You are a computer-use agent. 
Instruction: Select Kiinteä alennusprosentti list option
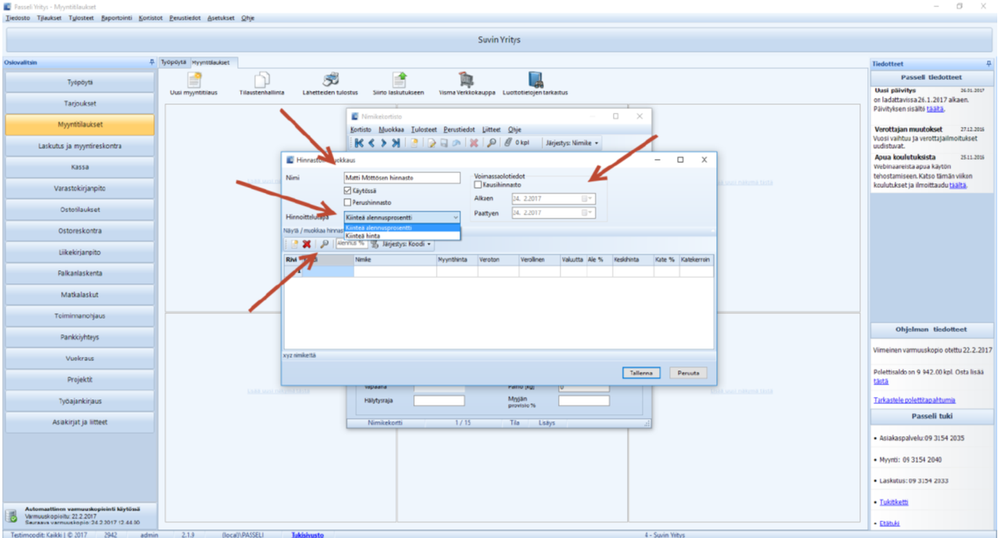tap(402, 228)
